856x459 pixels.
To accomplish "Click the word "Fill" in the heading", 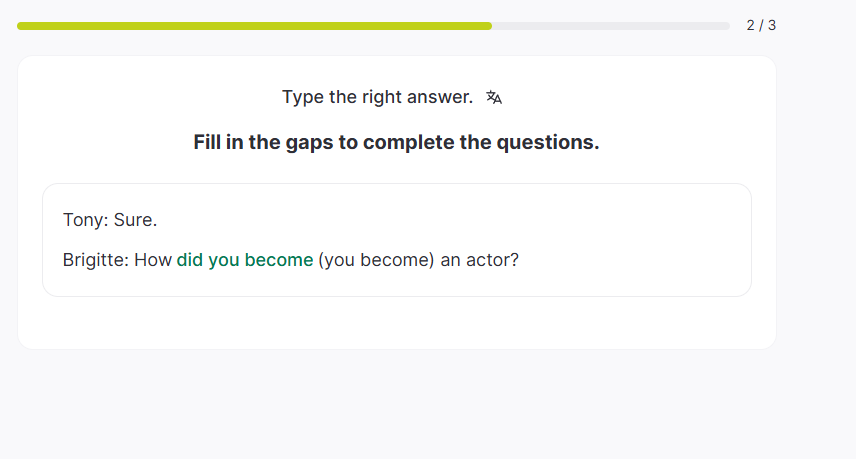I will coord(206,142).
